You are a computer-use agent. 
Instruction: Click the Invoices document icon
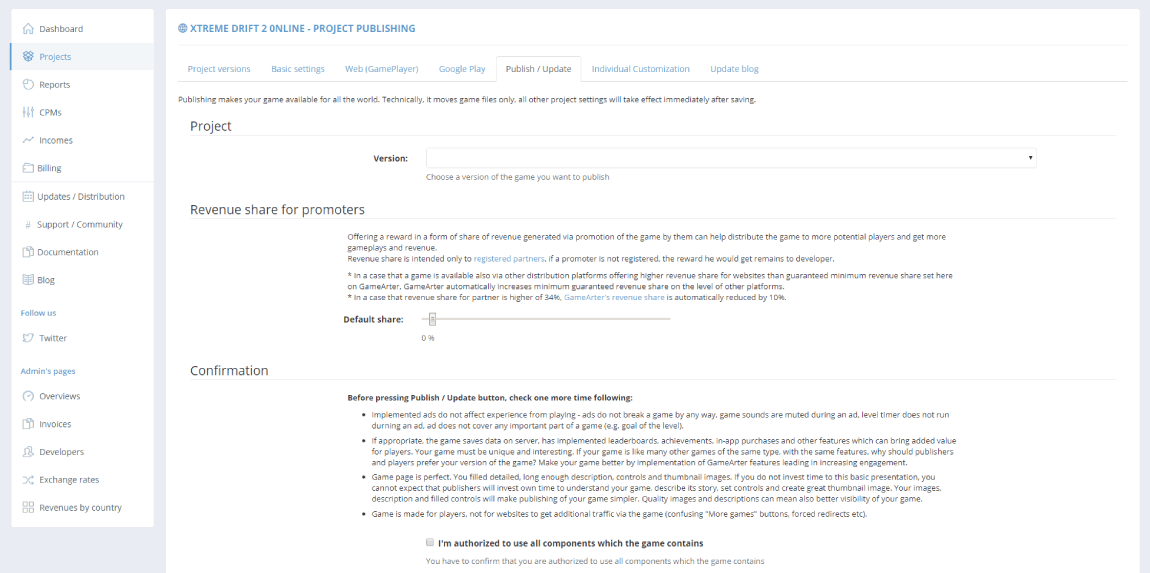coord(29,424)
